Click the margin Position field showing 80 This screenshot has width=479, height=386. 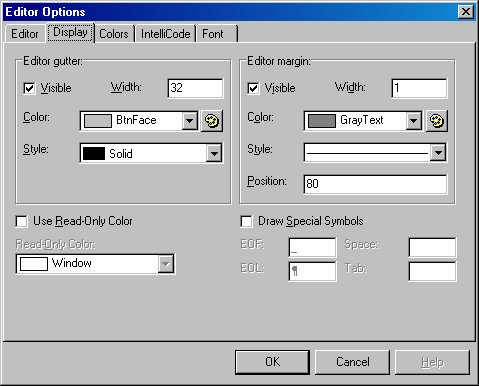375,184
